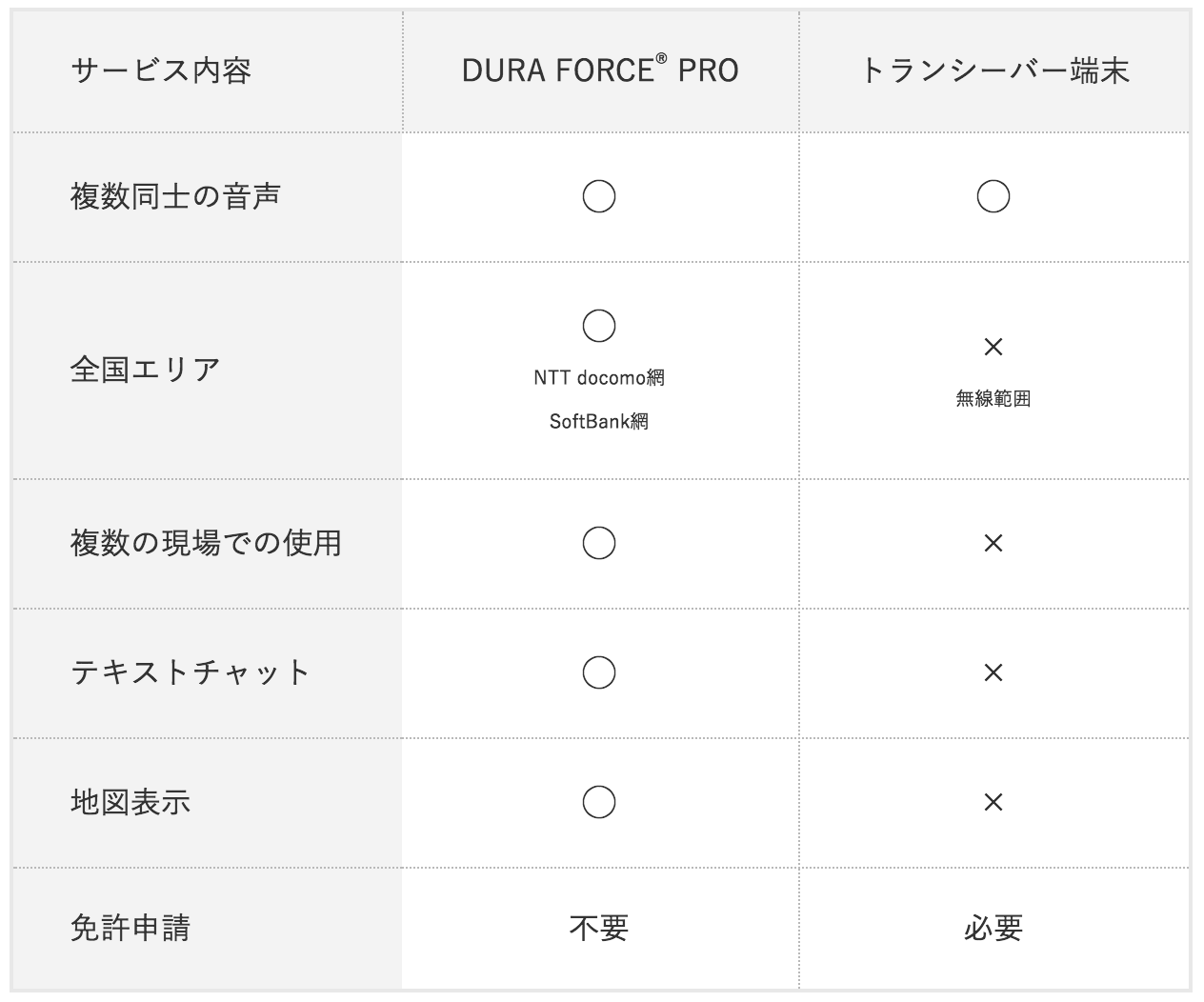Screen dimensions: 1204x1002
Task: Click the 必要 cell in 免許申請 row
Action: [993, 928]
